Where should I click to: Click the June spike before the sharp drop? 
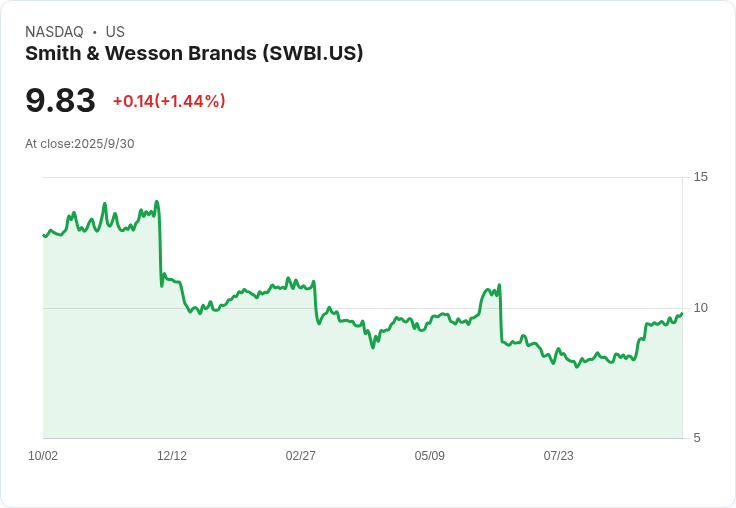pos(499,285)
